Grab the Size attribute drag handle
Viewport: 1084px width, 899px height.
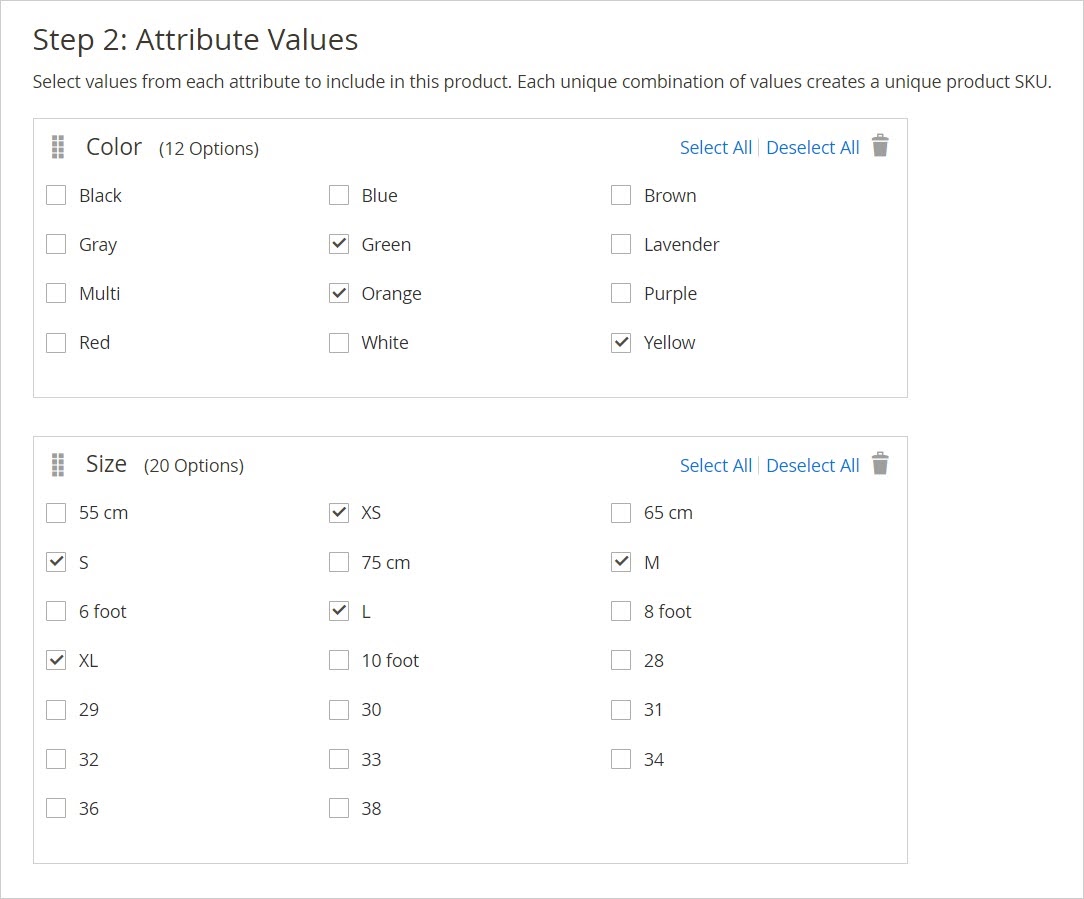tap(58, 465)
